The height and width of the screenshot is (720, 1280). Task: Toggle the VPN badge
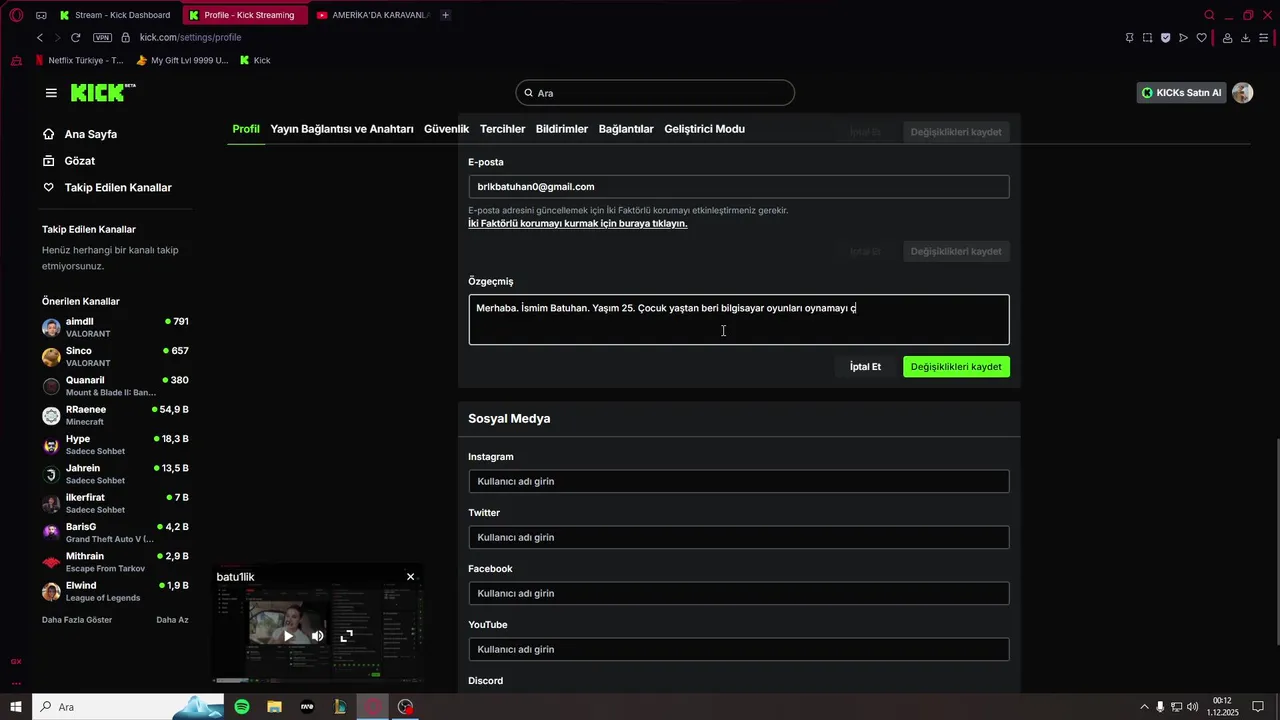point(102,37)
